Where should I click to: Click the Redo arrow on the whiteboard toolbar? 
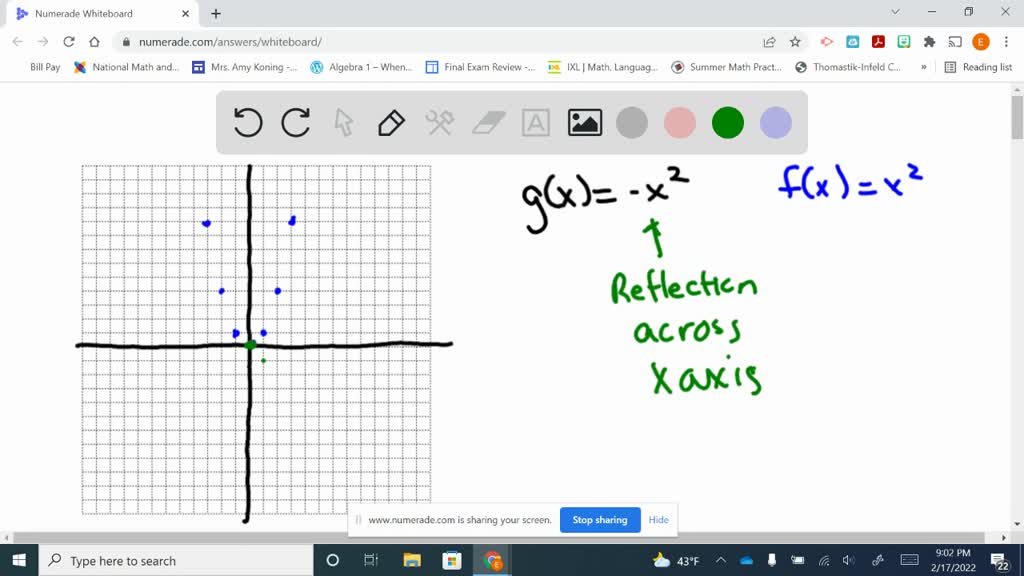click(295, 122)
